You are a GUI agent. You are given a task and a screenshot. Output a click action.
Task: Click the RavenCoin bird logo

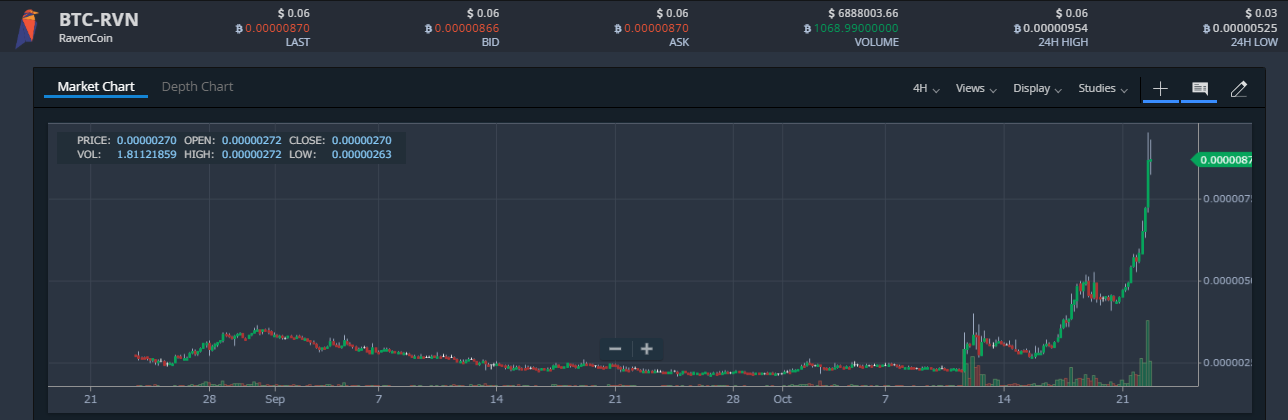(27, 27)
